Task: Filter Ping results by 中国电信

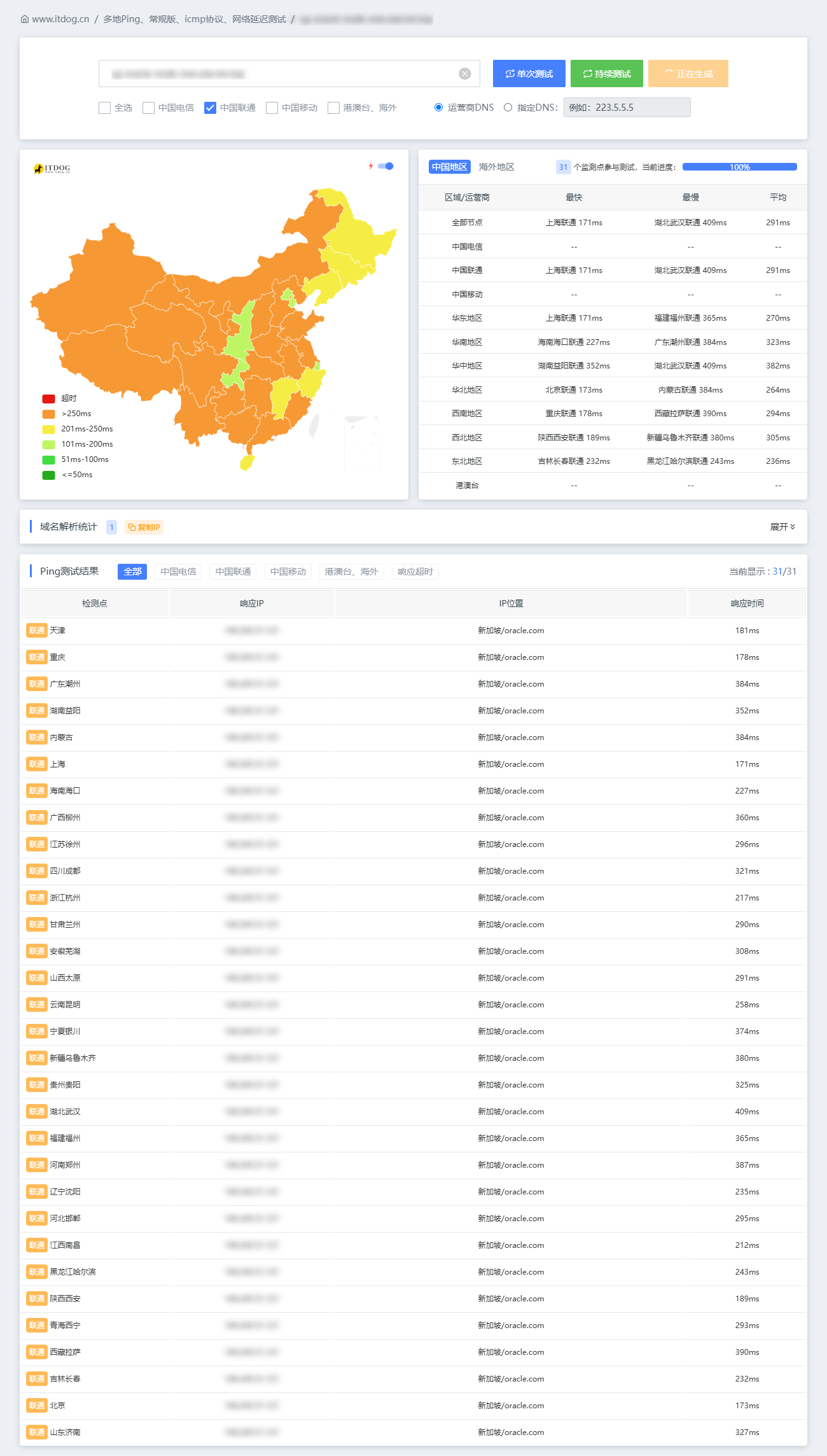Action: pyautogui.click(x=178, y=571)
